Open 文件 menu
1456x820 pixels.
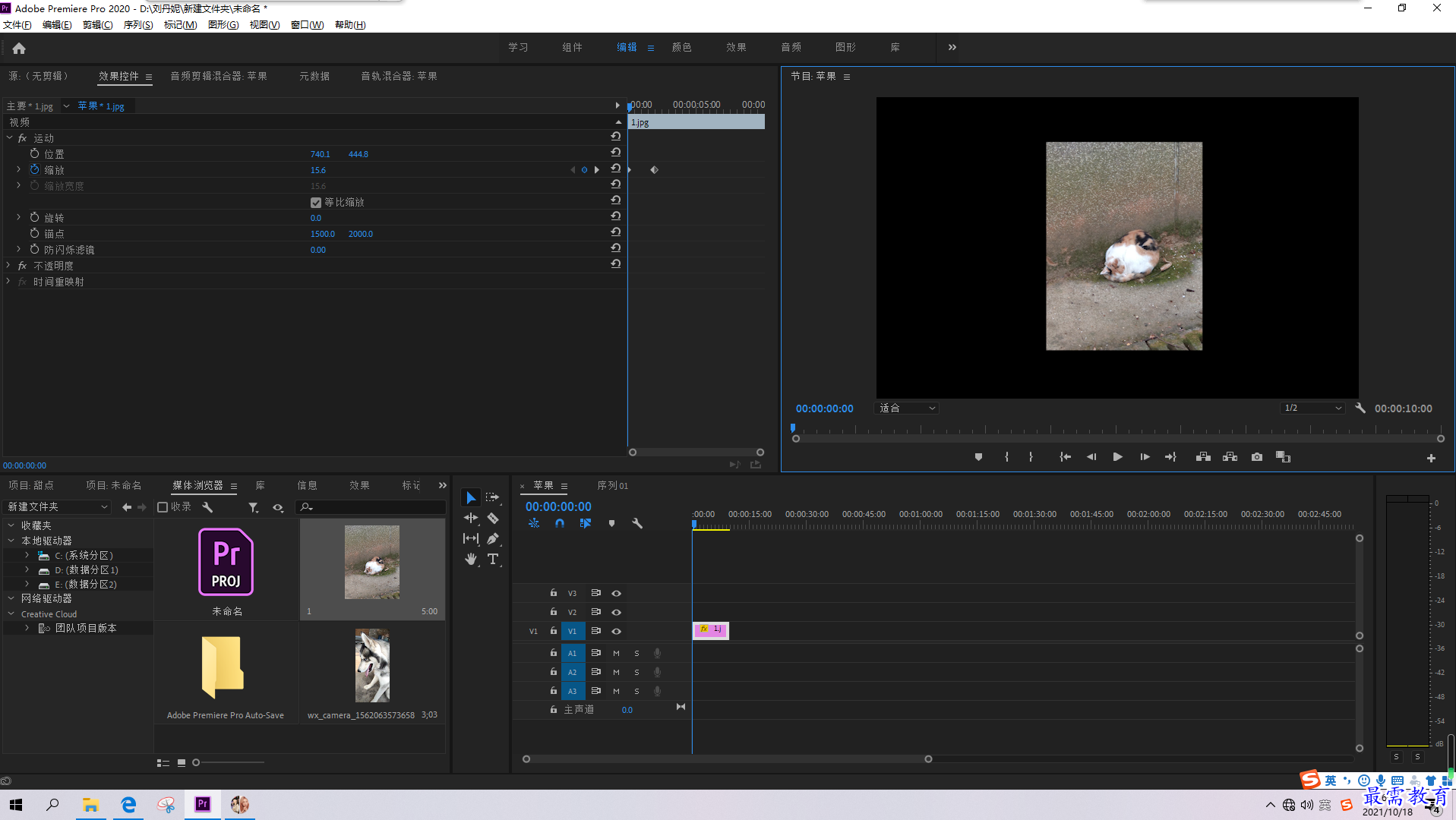[17, 25]
